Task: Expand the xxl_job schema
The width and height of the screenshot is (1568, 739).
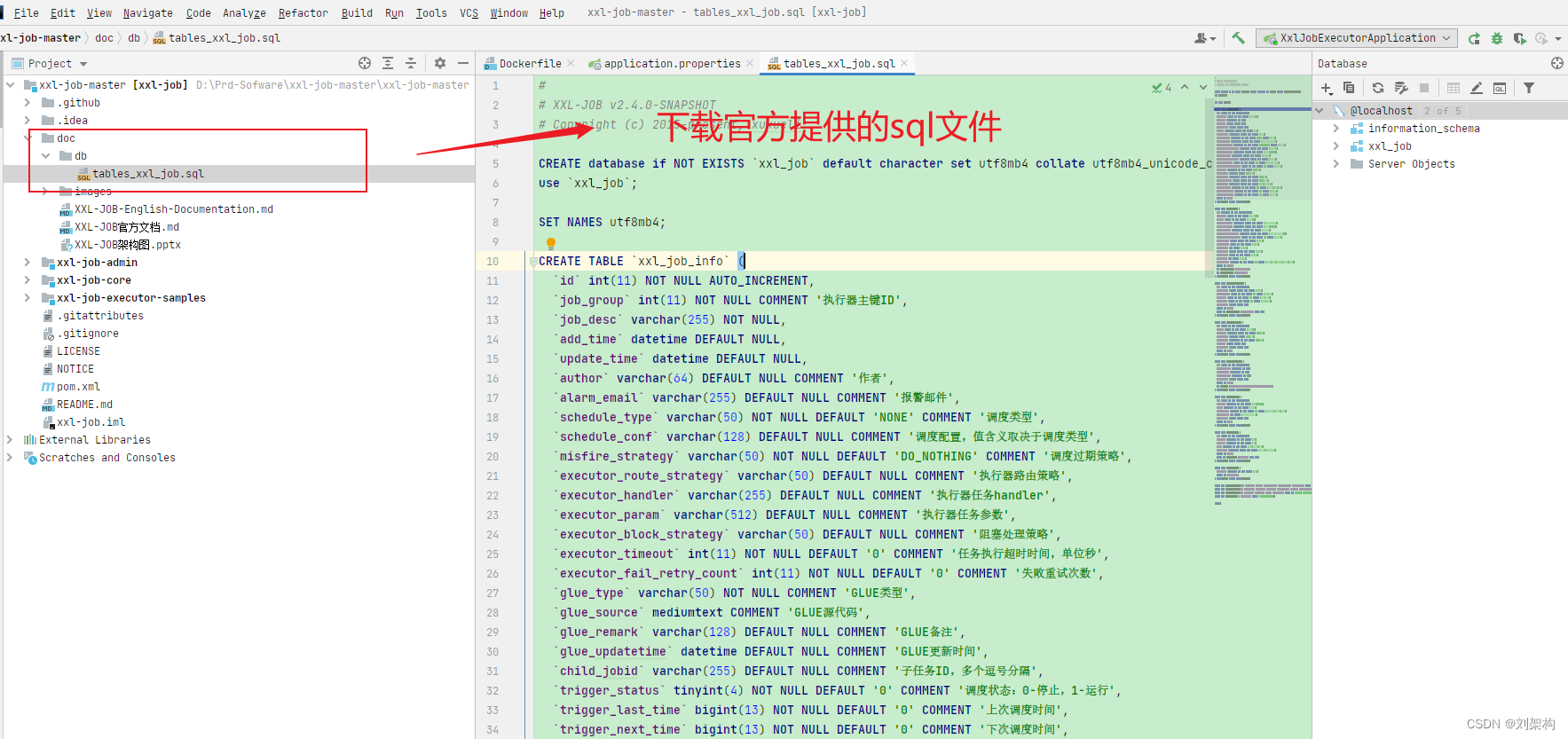Action: point(1336,146)
